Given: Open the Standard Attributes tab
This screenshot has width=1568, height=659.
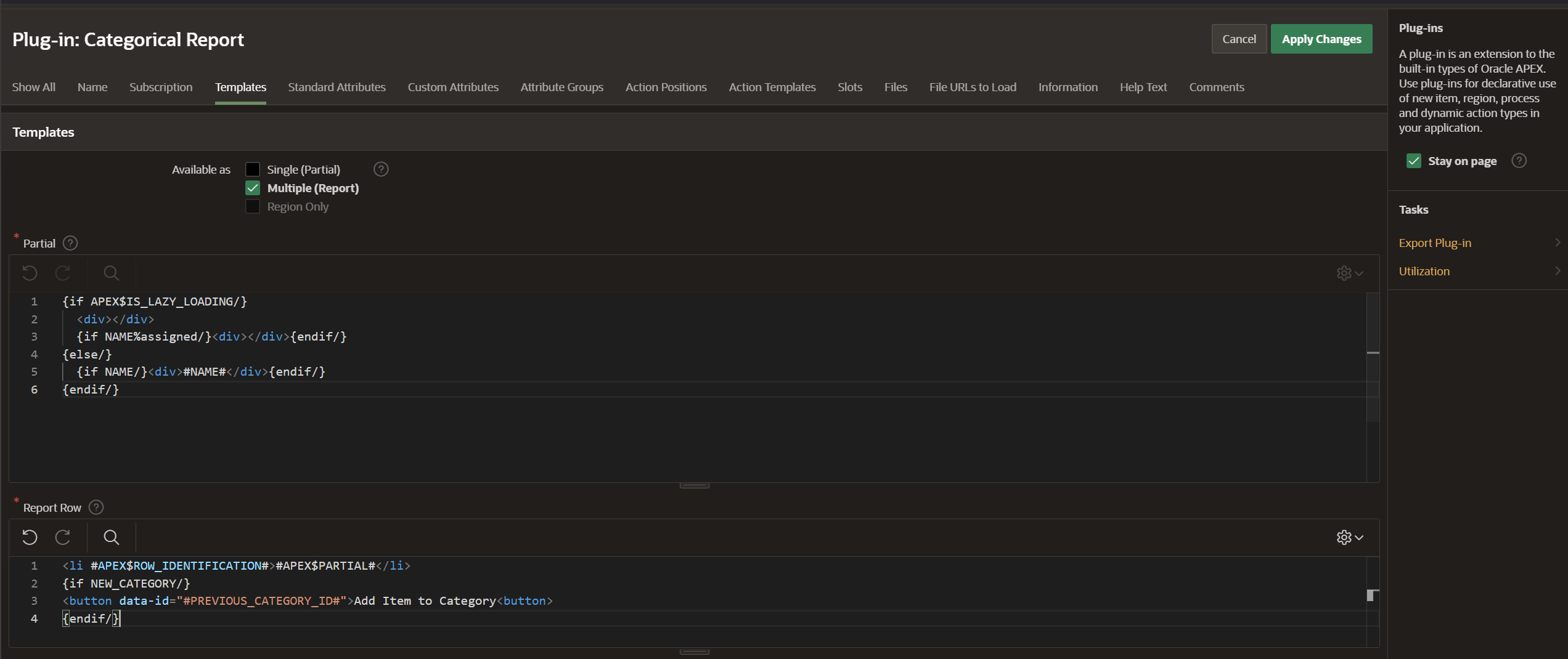Looking at the screenshot, I should (337, 87).
